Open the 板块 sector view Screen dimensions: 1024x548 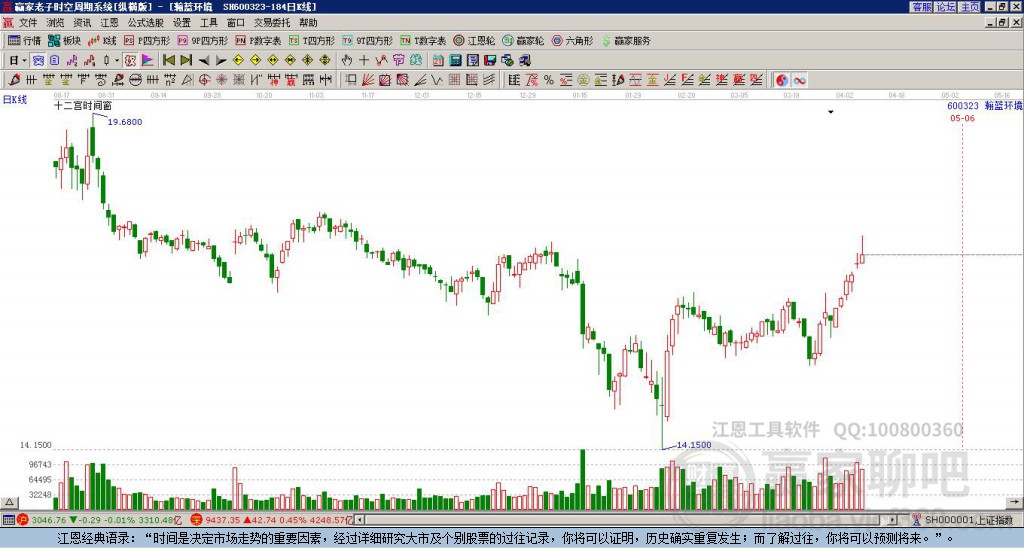click(x=65, y=40)
